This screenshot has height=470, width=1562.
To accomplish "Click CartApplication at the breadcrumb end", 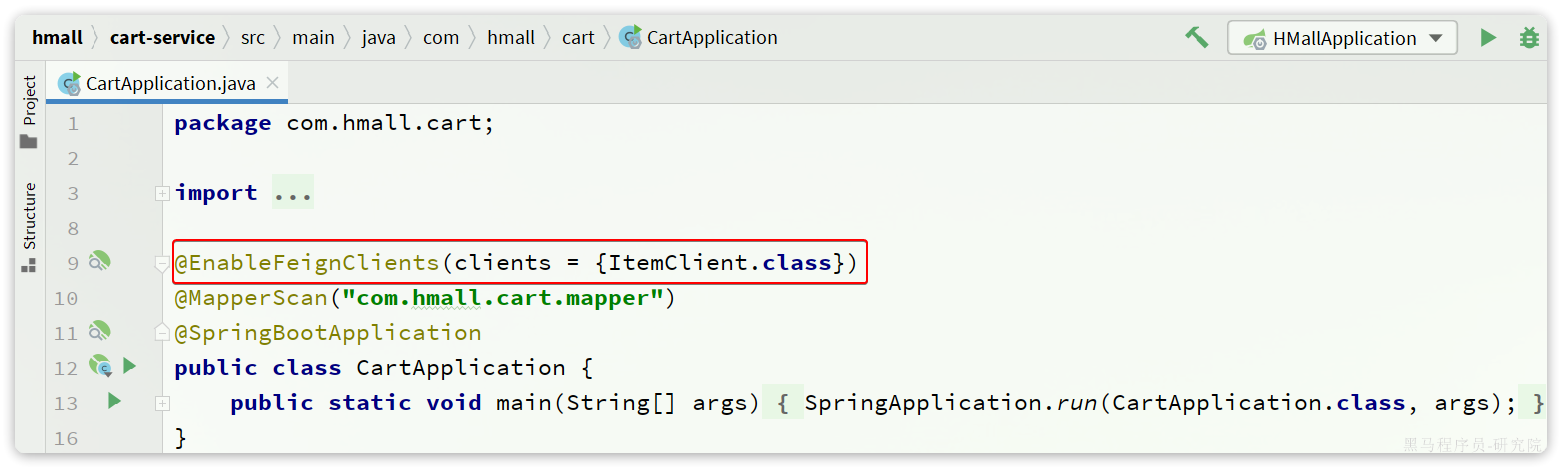I will (x=711, y=38).
